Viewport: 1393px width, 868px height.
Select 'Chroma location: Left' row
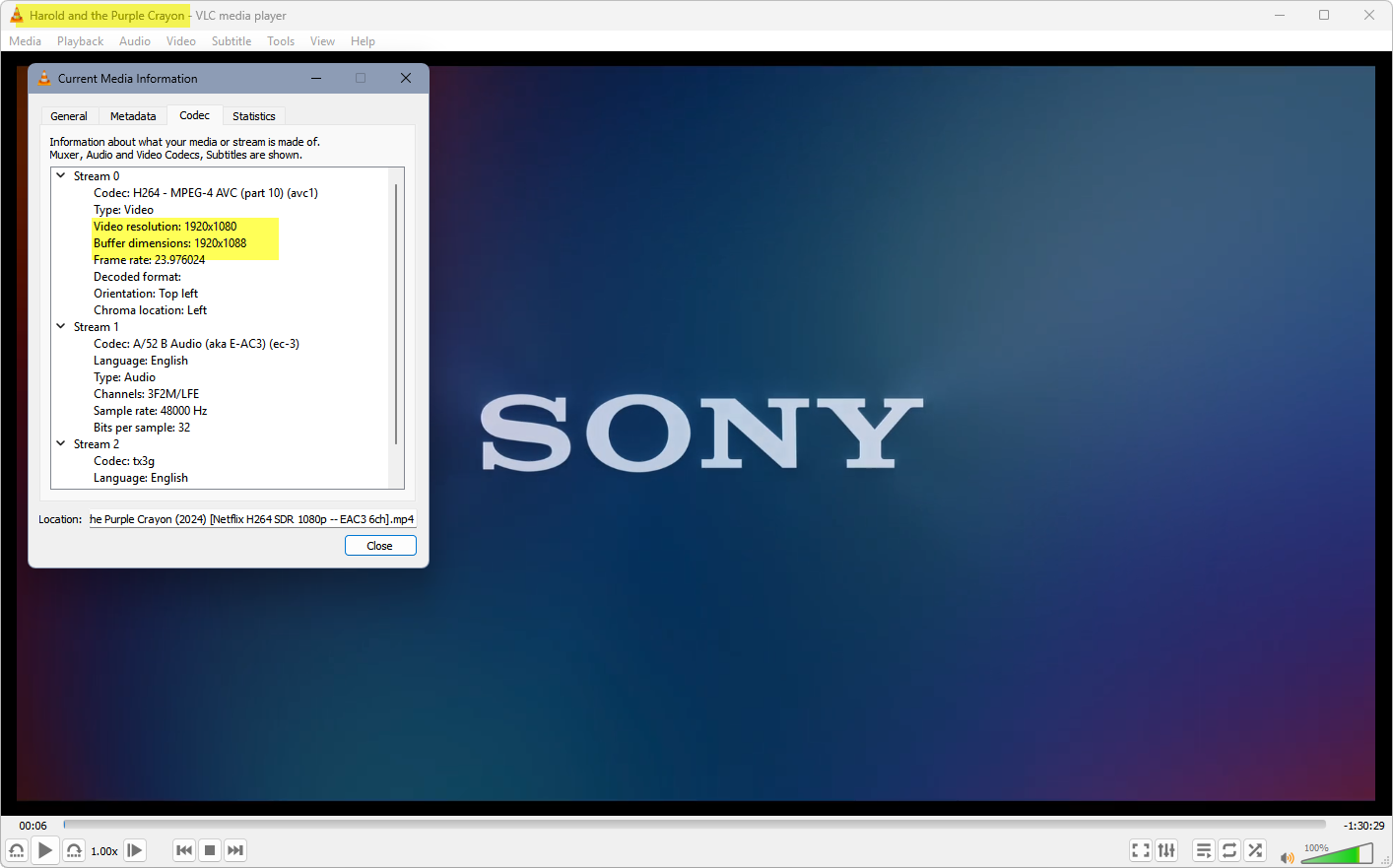(x=151, y=310)
